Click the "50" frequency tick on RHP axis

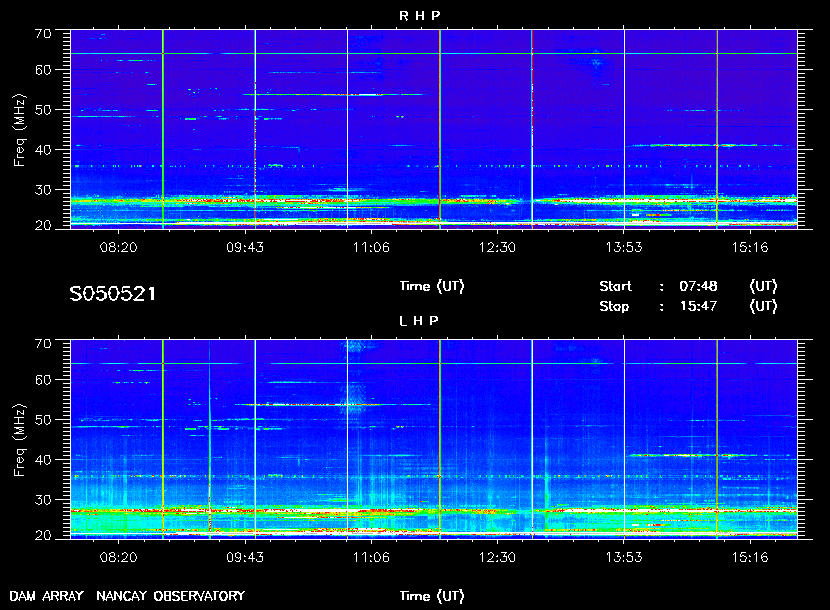pos(43,110)
